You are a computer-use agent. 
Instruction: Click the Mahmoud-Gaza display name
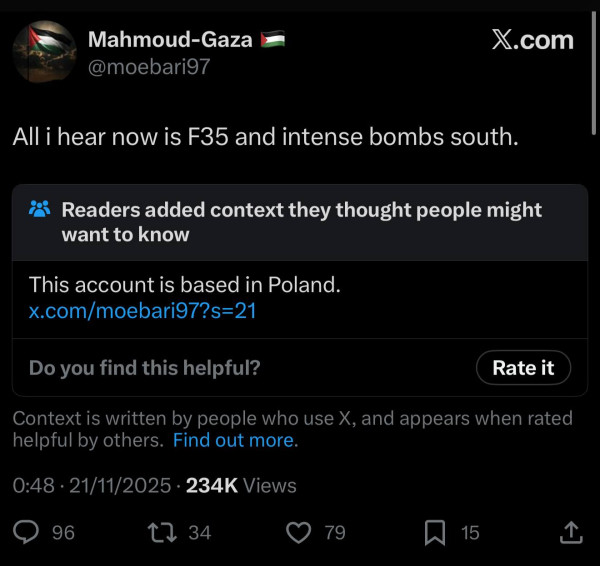click(171, 40)
